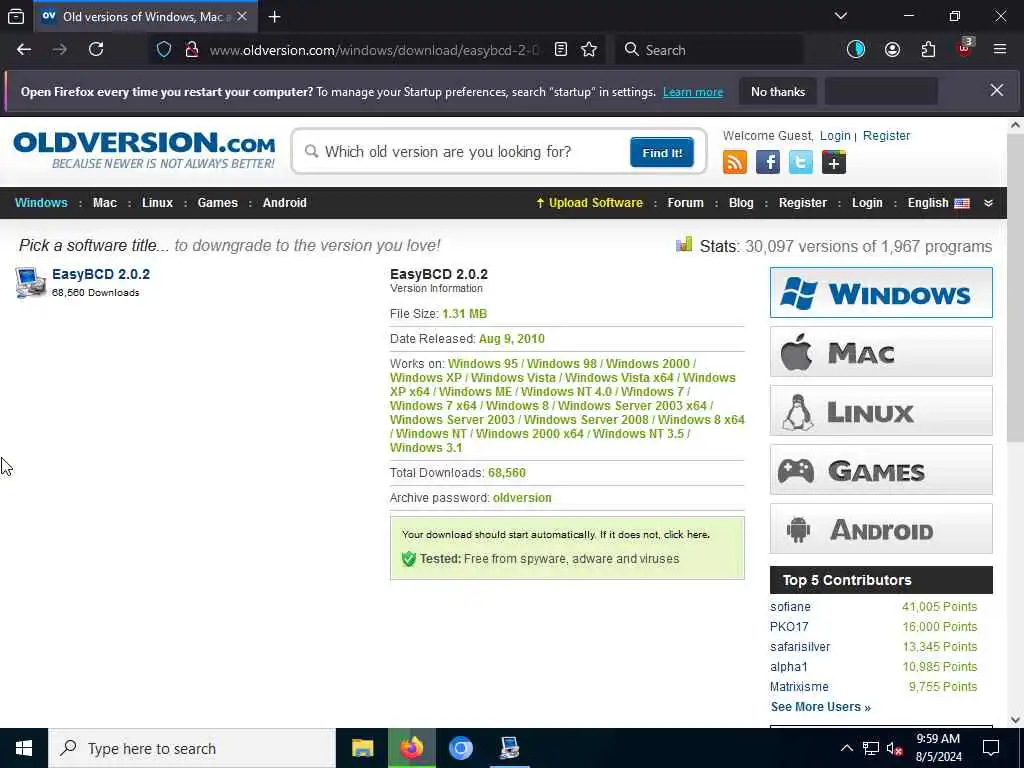Show hidden system tray icons
The image size is (1024, 768).
click(846, 748)
